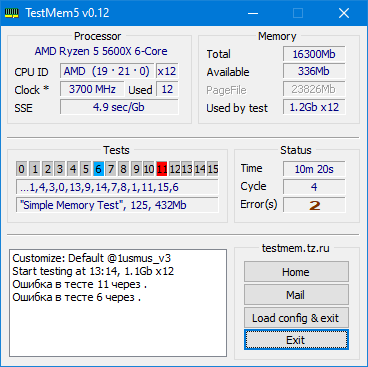The height and width of the screenshot is (367, 368).
Task: Select test box number 13
Action: [x=187, y=169]
